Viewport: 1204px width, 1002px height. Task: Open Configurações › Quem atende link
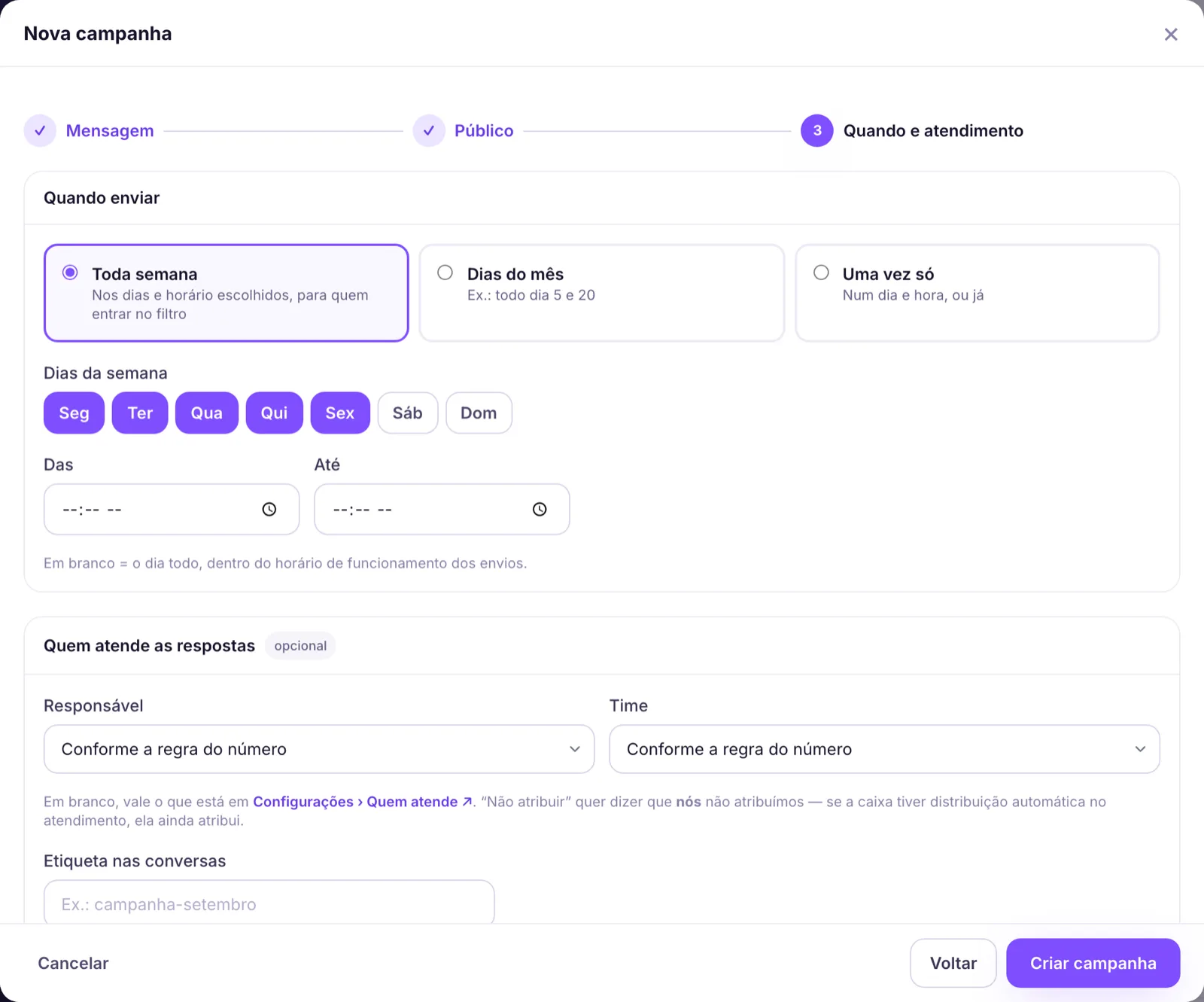(363, 802)
